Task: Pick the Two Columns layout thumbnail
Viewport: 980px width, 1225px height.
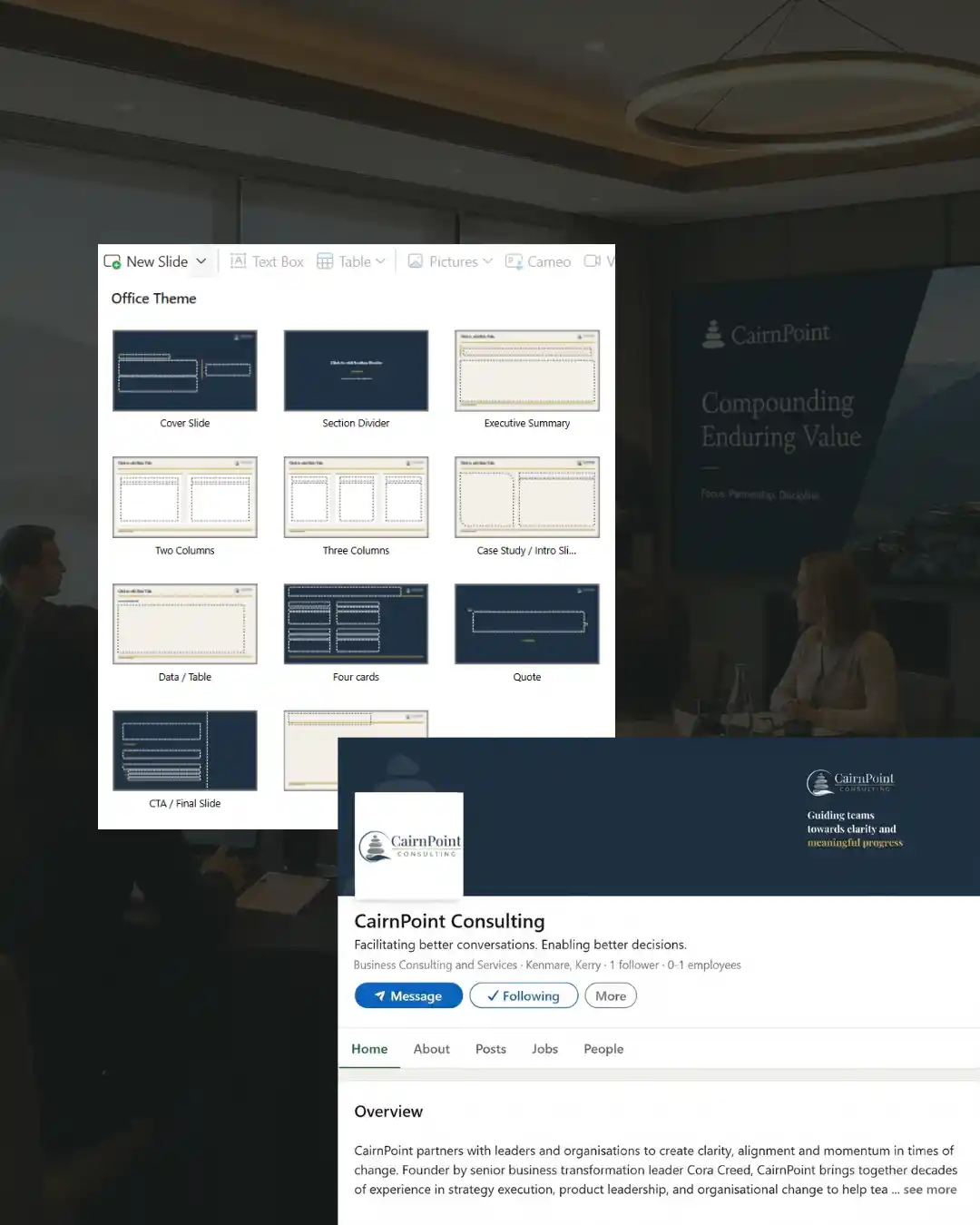Action: click(185, 497)
